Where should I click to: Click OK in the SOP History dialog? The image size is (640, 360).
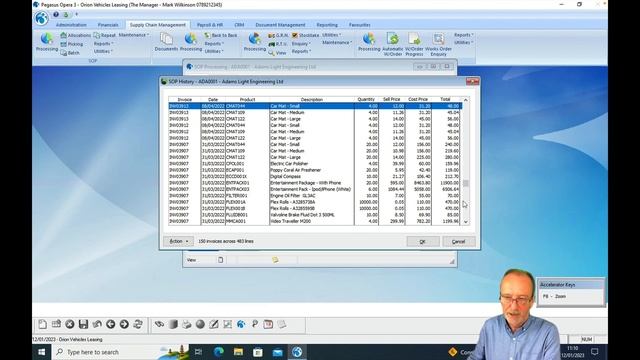pos(423,242)
